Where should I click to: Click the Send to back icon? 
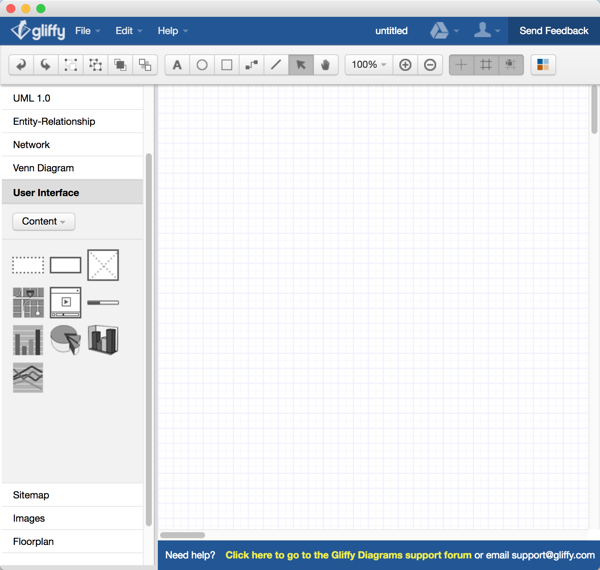(x=145, y=65)
